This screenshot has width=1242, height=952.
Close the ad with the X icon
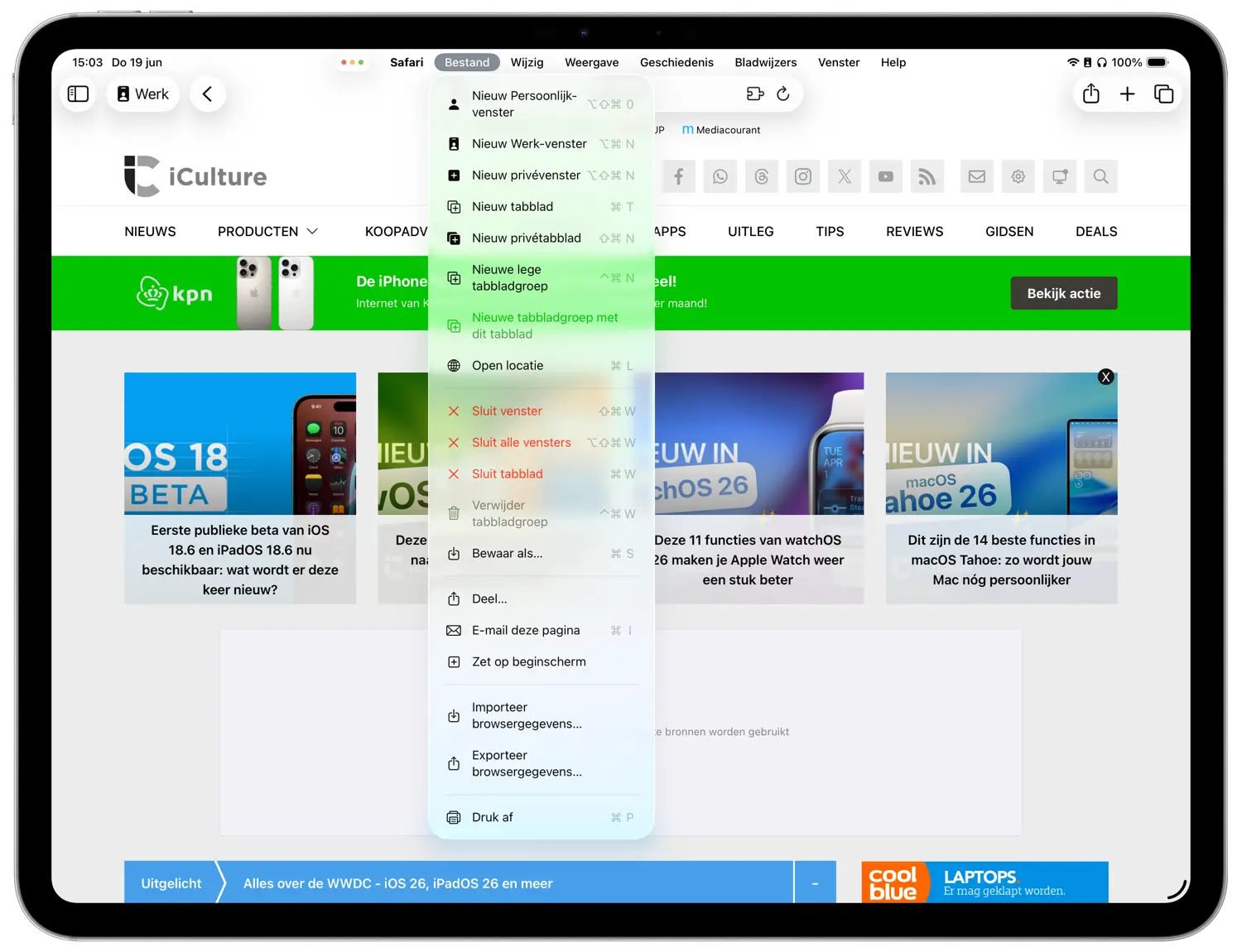click(1105, 377)
